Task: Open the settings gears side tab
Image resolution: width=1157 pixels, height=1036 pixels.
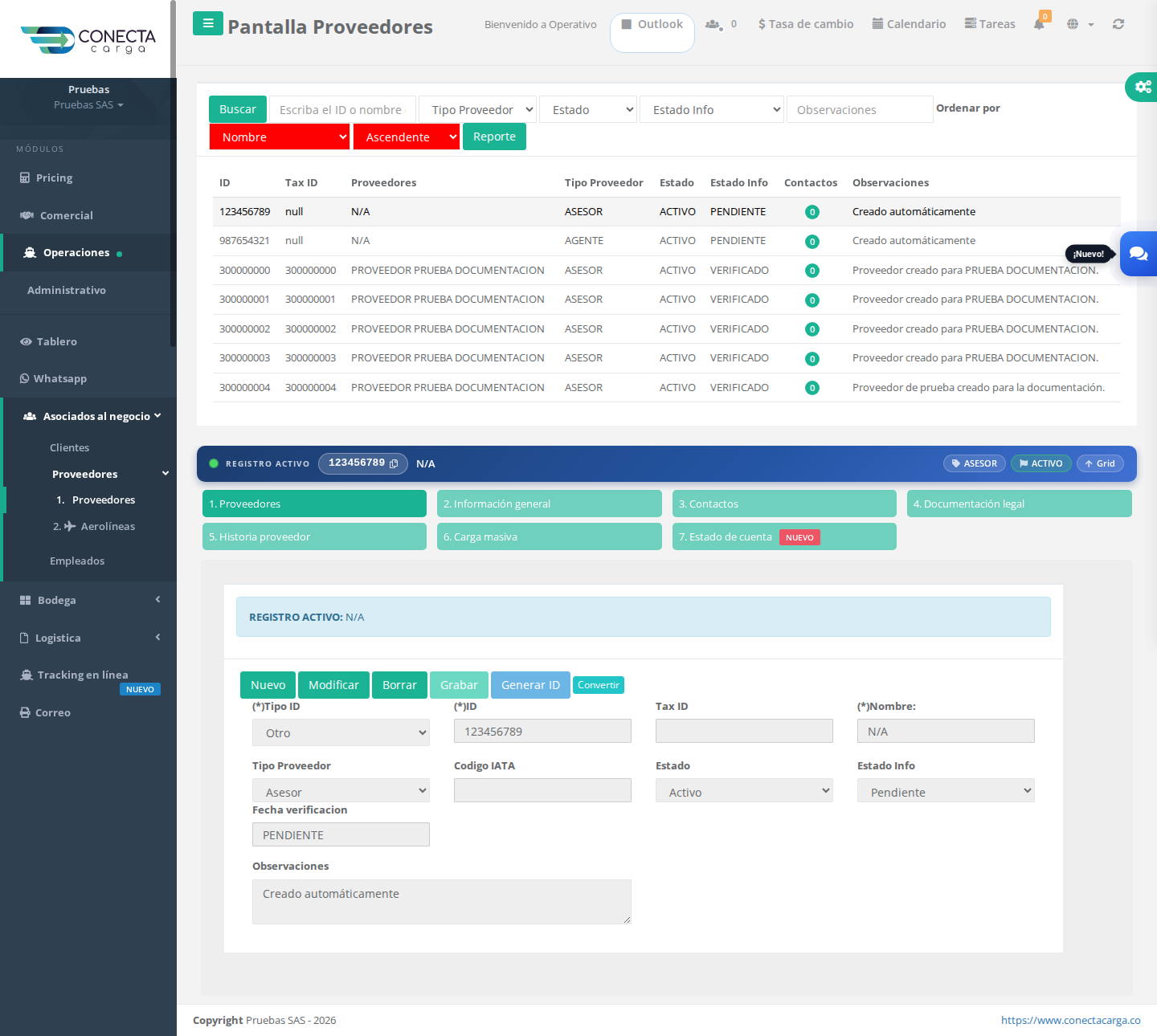Action: (x=1142, y=87)
